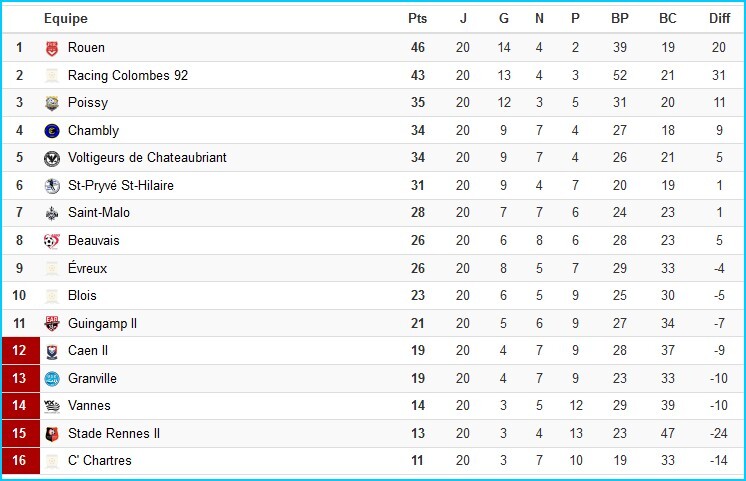746x481 pixels.
Task: Click the Equipe column header
Action: point(65,18)
